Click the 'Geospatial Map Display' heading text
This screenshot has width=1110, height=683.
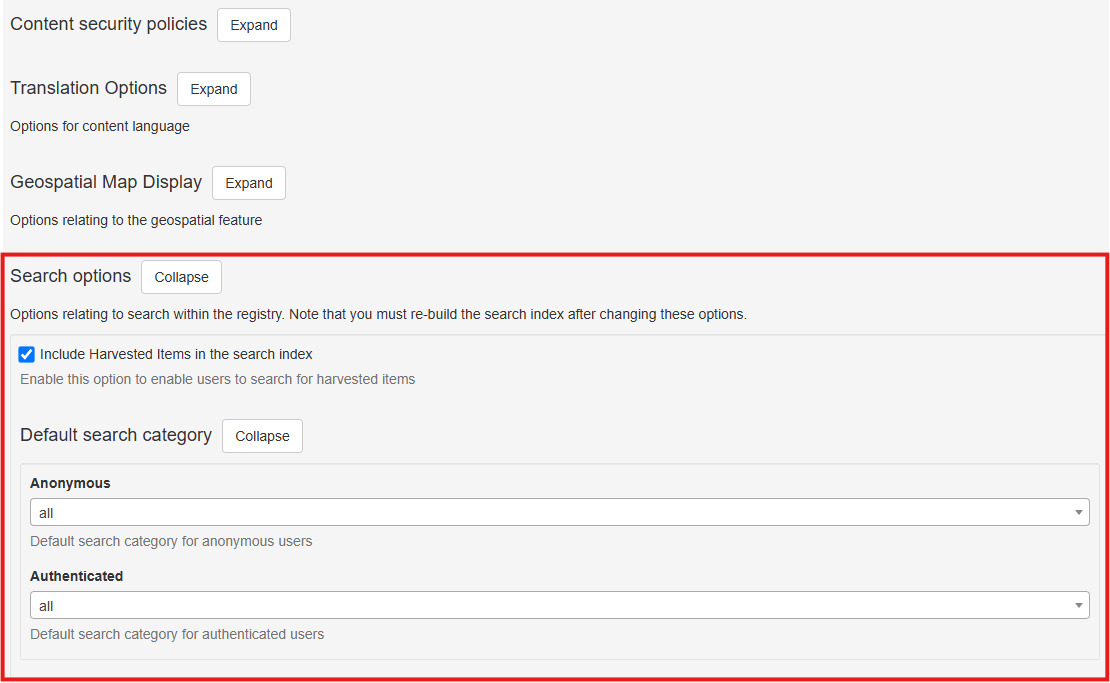[x=106, y=182]
